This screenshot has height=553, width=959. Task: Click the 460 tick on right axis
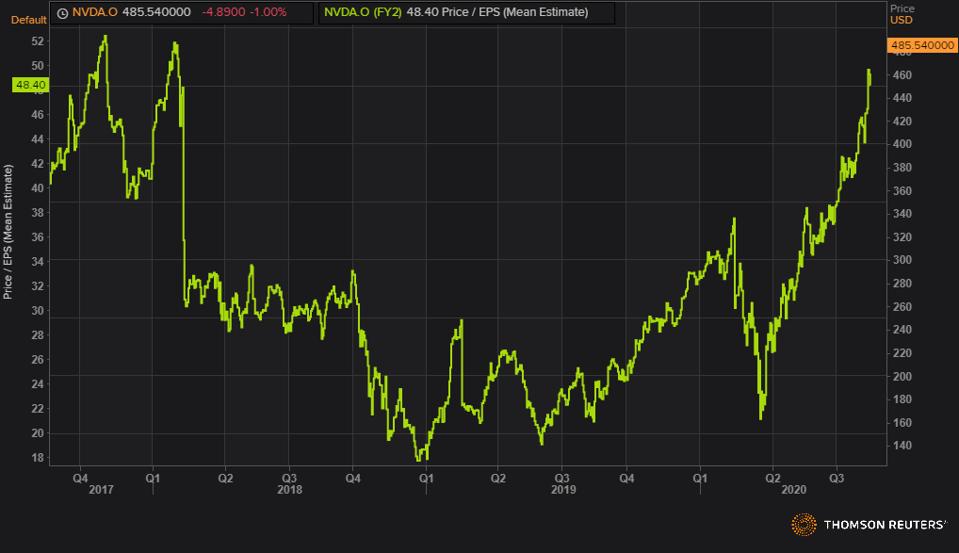click(902, 75)
